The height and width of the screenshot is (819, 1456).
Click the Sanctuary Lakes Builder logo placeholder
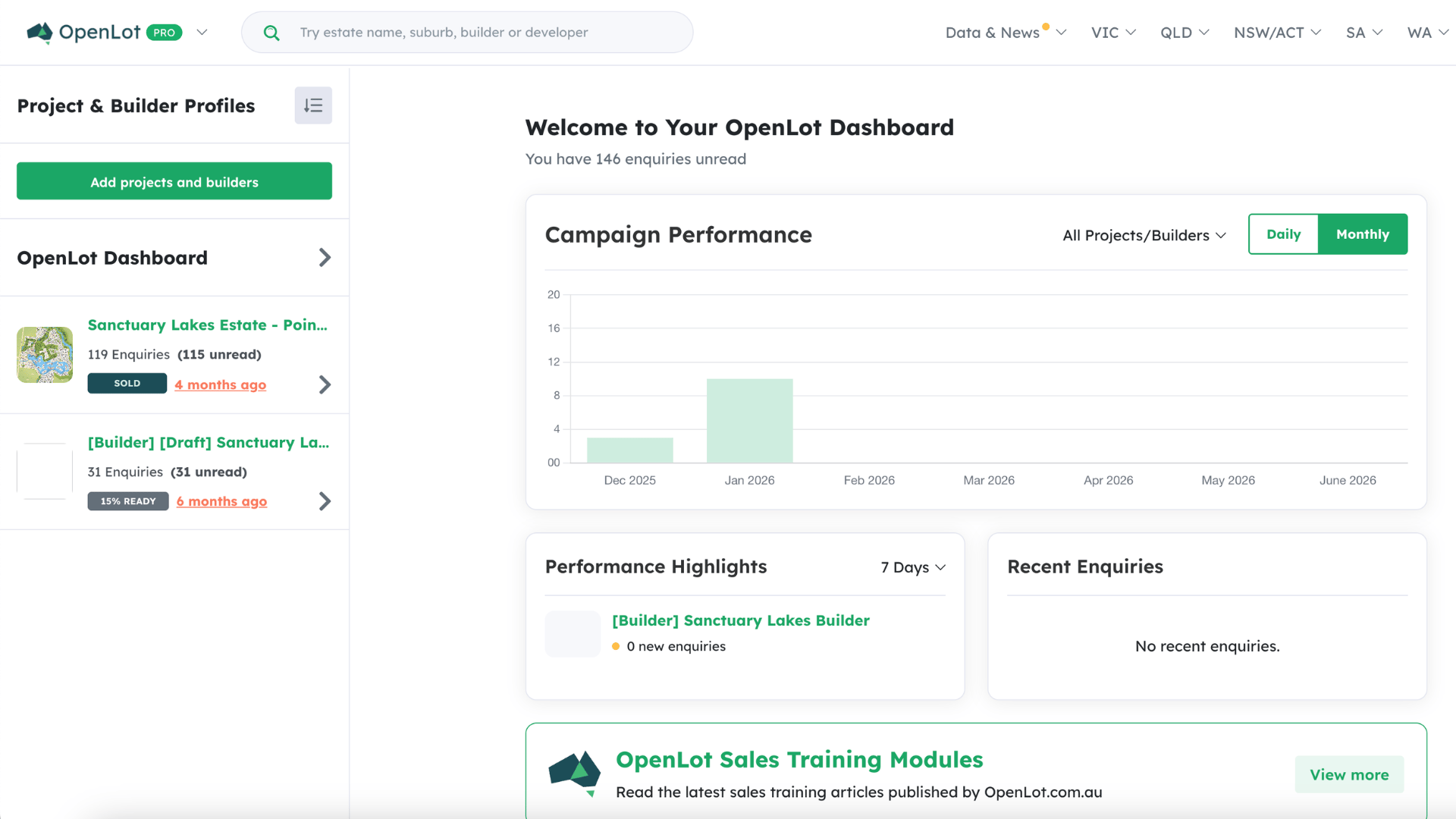coord(573,634)
